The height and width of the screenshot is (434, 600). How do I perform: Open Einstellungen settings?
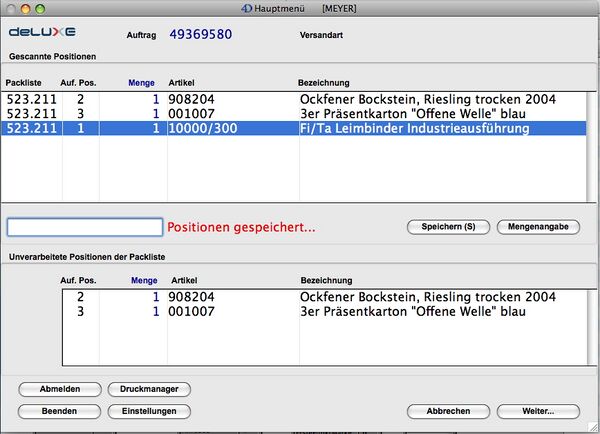[x=148, y=411]
